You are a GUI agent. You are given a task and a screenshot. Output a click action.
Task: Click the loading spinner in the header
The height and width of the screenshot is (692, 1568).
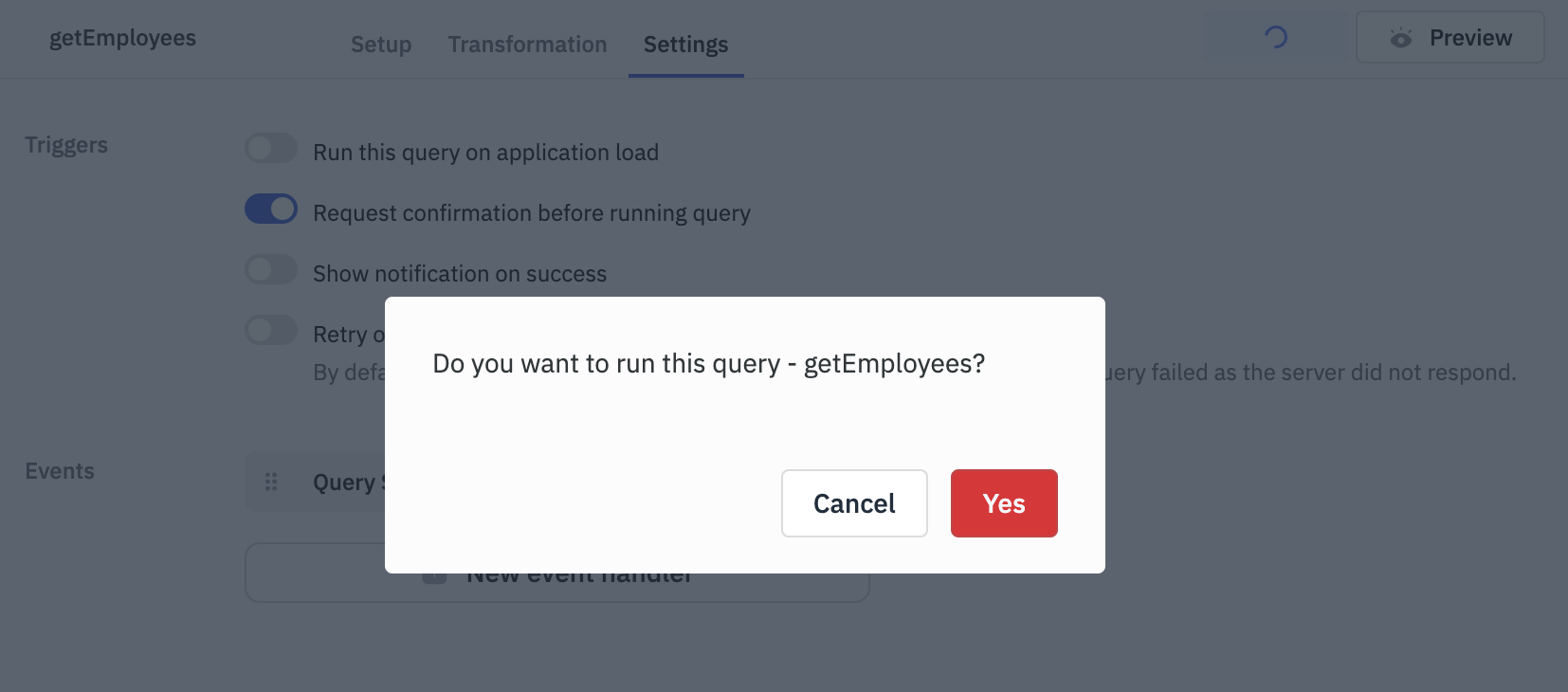[x=1275, y=38]
